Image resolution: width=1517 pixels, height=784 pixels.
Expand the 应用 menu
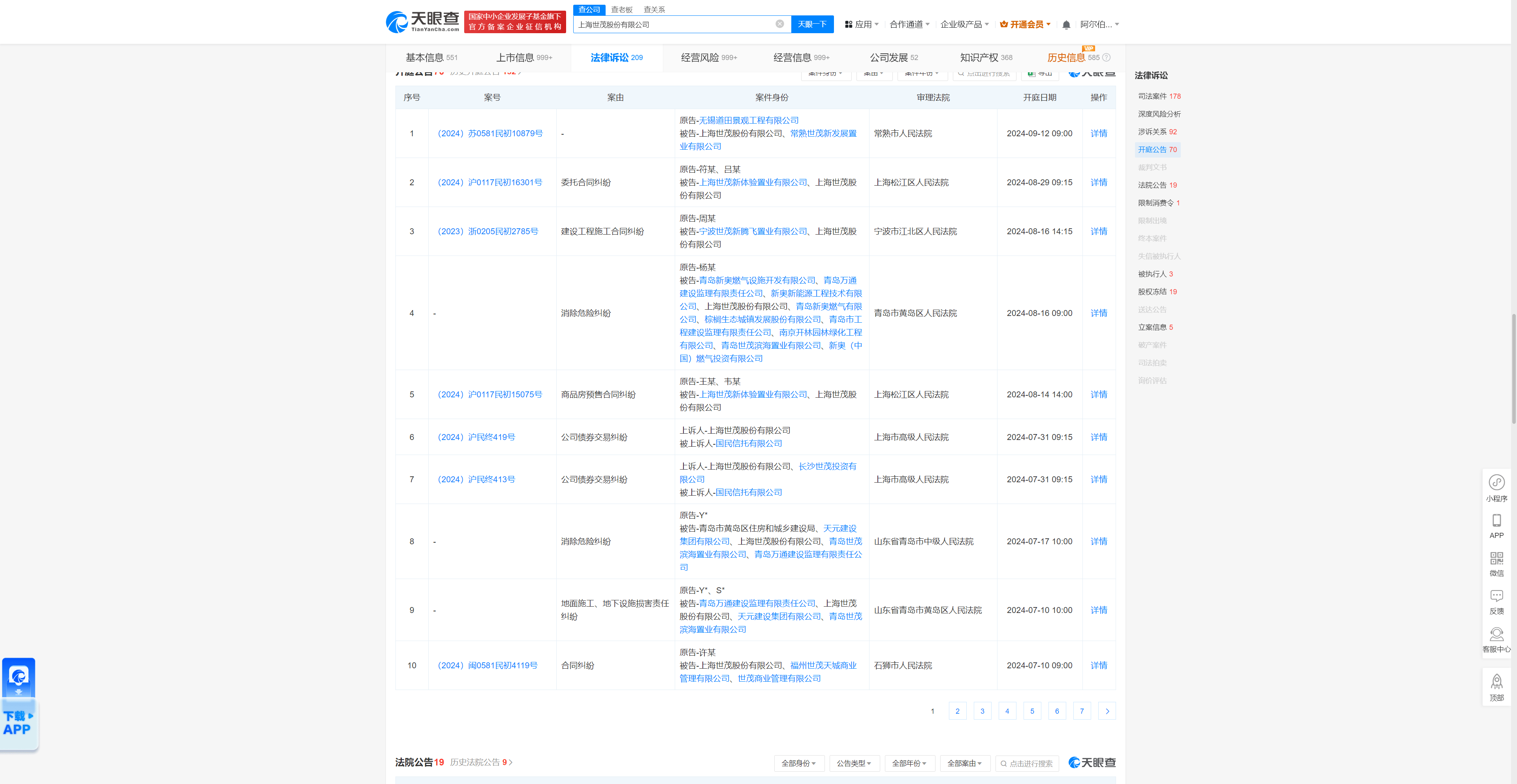[862, 25]
